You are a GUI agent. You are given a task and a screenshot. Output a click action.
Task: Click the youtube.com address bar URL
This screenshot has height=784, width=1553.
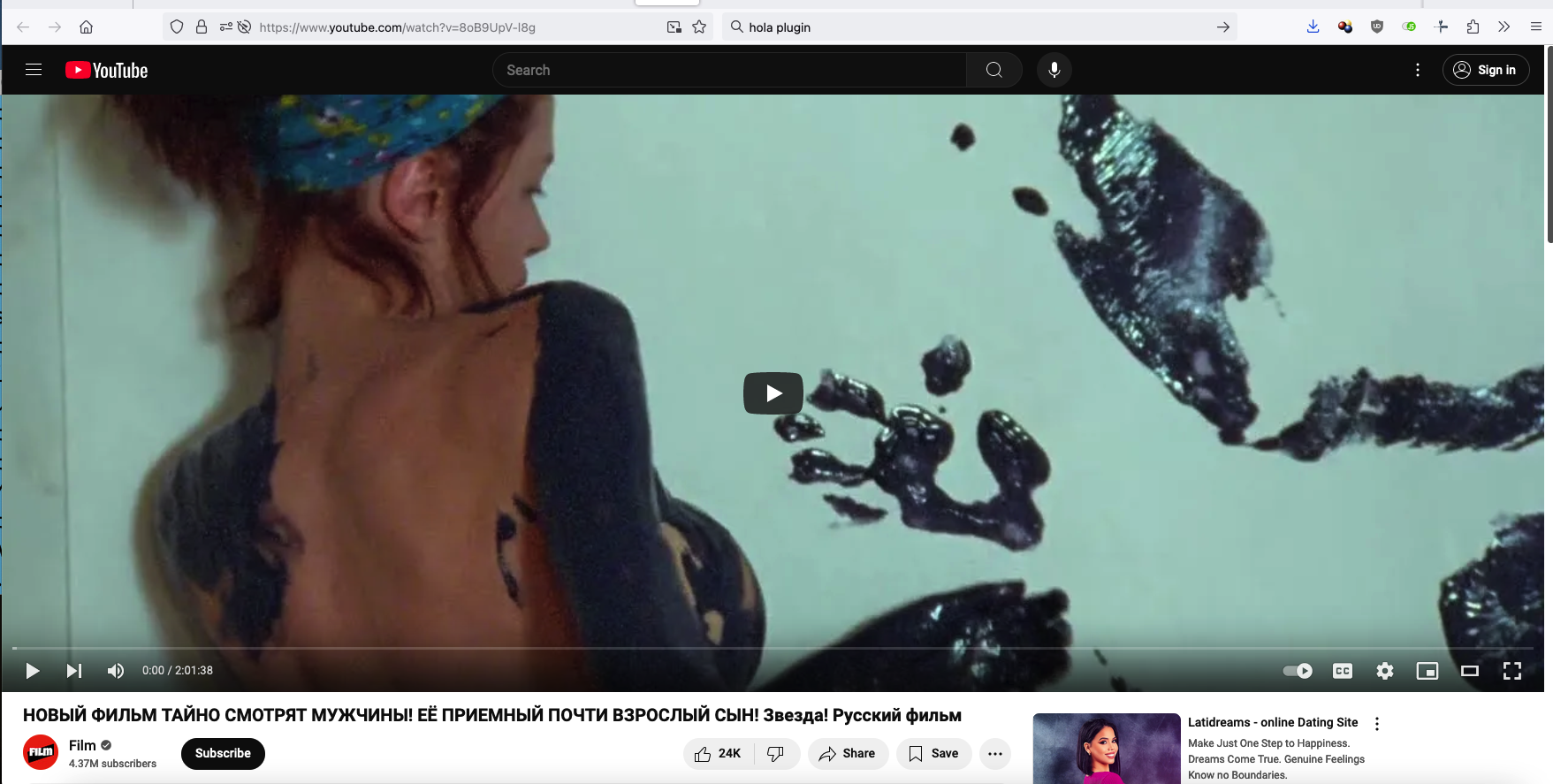(398, 27)
